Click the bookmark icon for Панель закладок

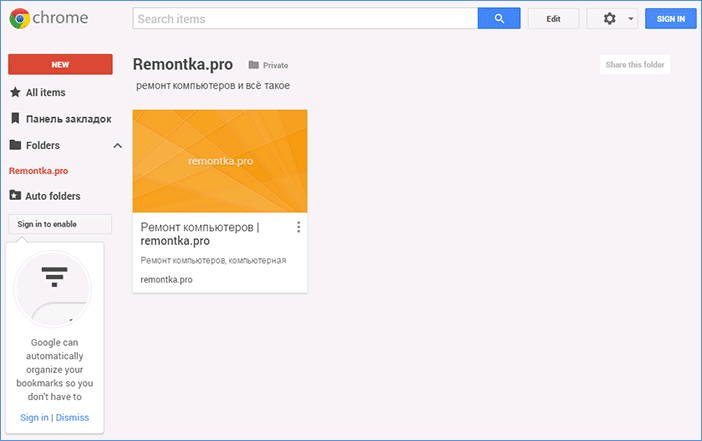tap(15, 118)
